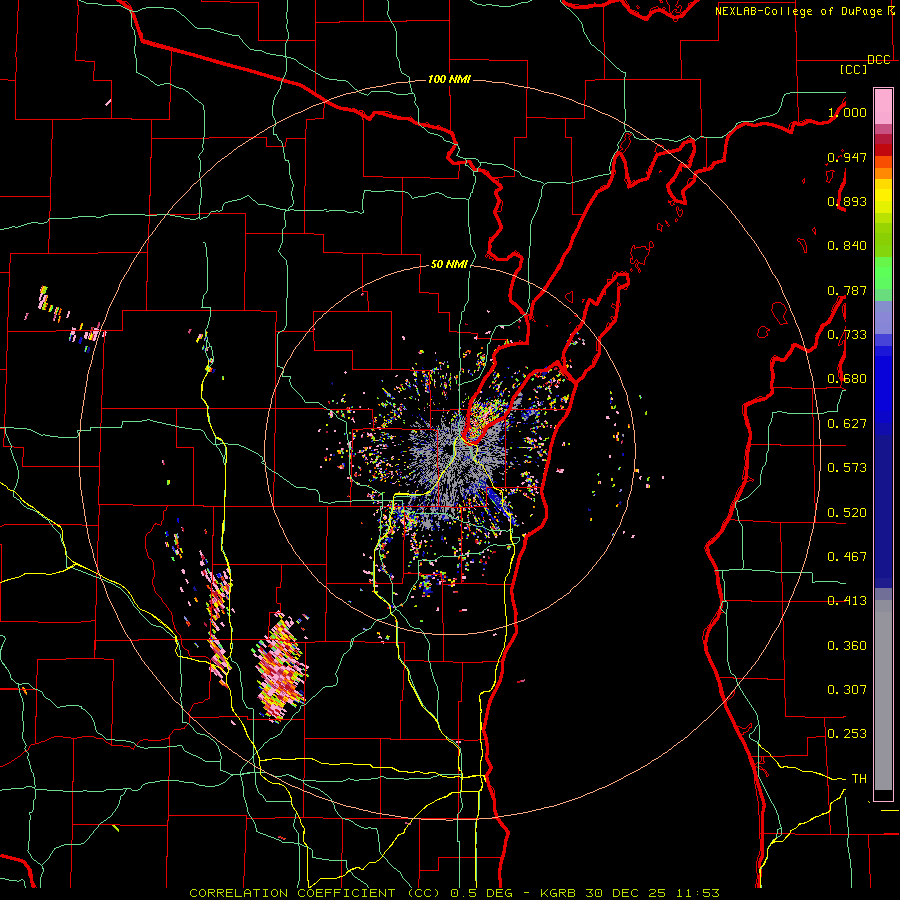Click the 0.520 scale value
The height and width of the screenshot is (900, 900).
coord(847,513)
